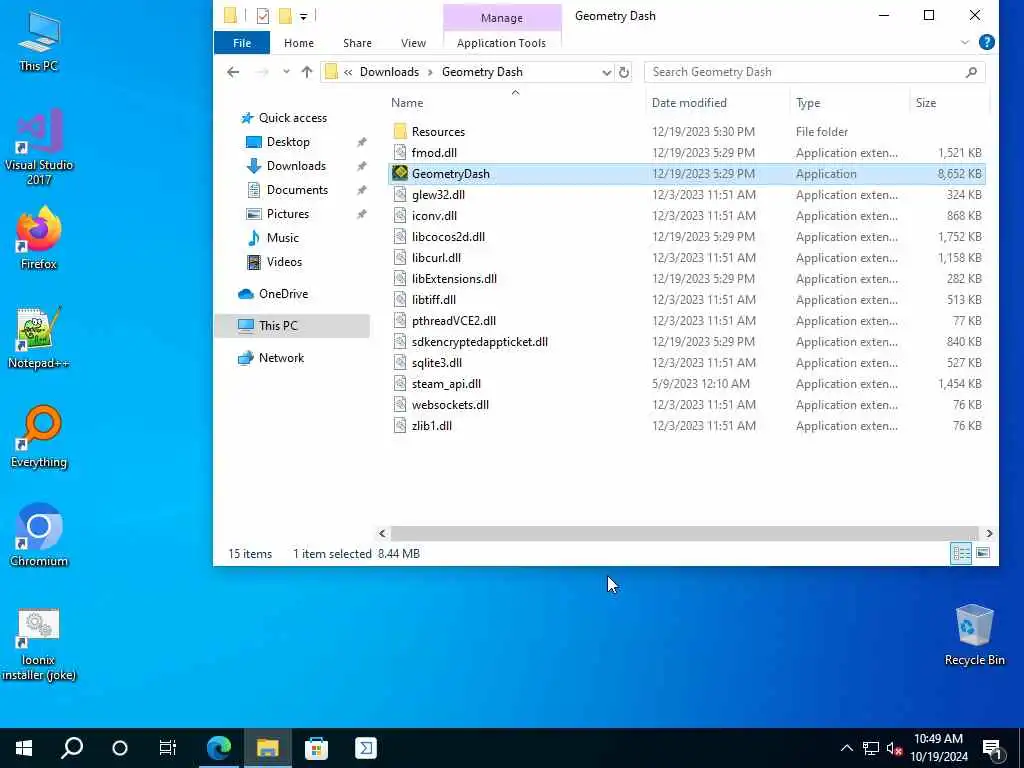Click the New folder quick access icon
This screenshot has width=1024, height=768.
coord(285,16)
